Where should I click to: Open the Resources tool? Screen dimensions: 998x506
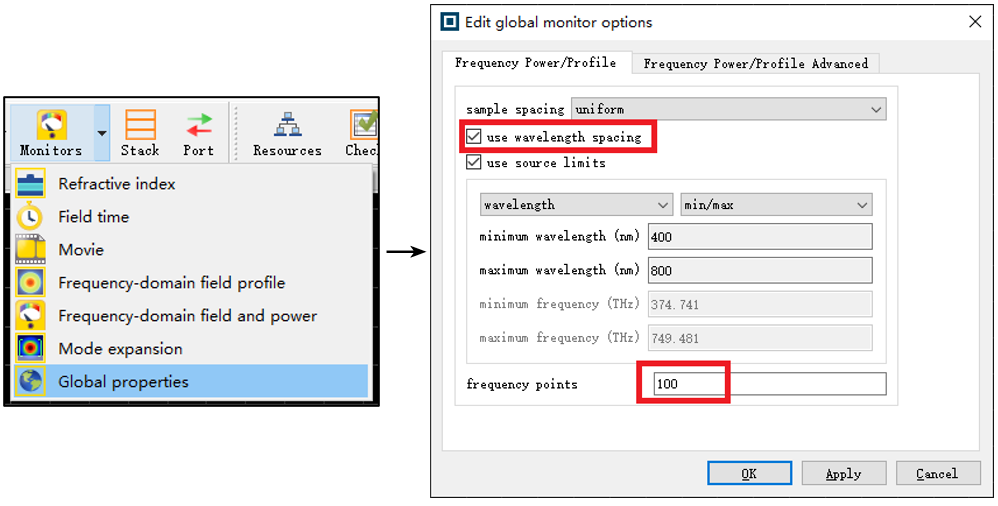287,126
